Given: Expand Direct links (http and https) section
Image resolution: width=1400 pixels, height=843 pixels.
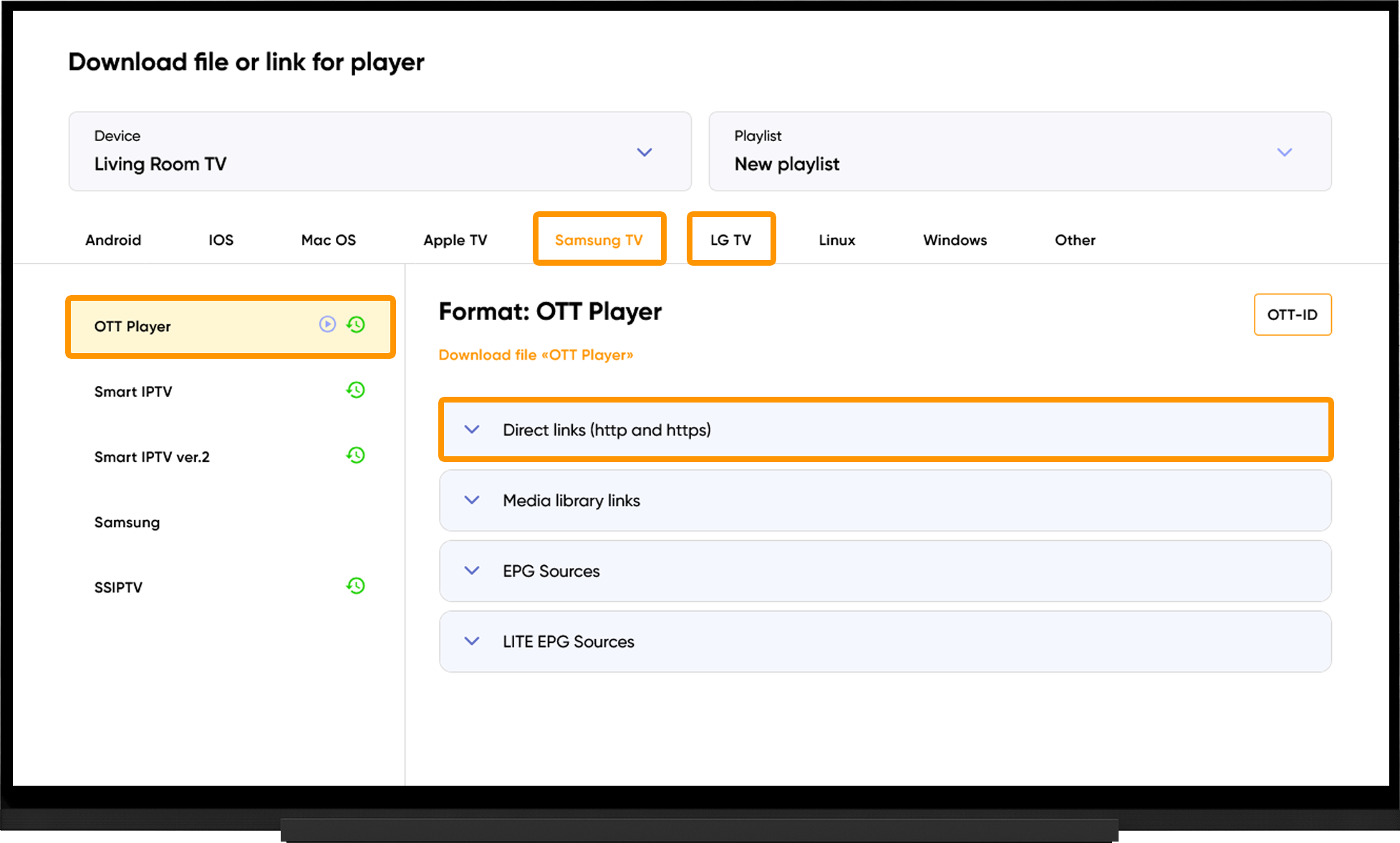Looking at the screenshot, I should pos(886,430).
